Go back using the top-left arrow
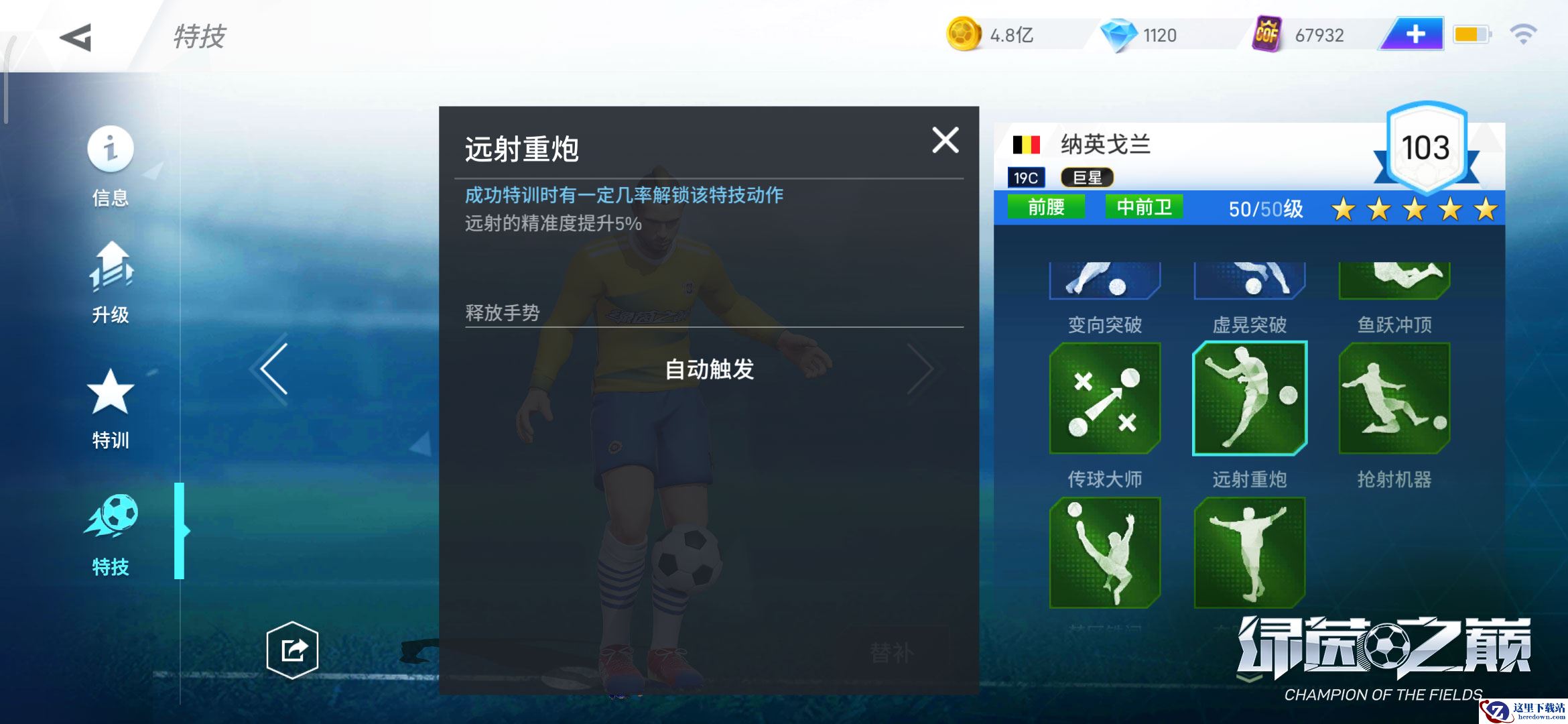 tap(76, 38)
